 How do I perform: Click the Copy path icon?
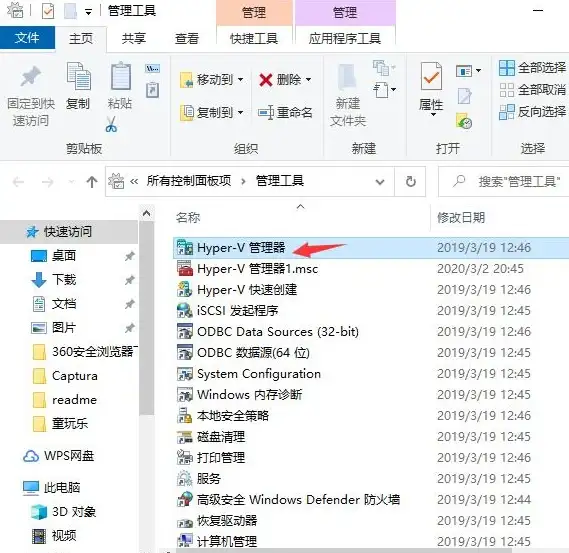click(152, 68)
